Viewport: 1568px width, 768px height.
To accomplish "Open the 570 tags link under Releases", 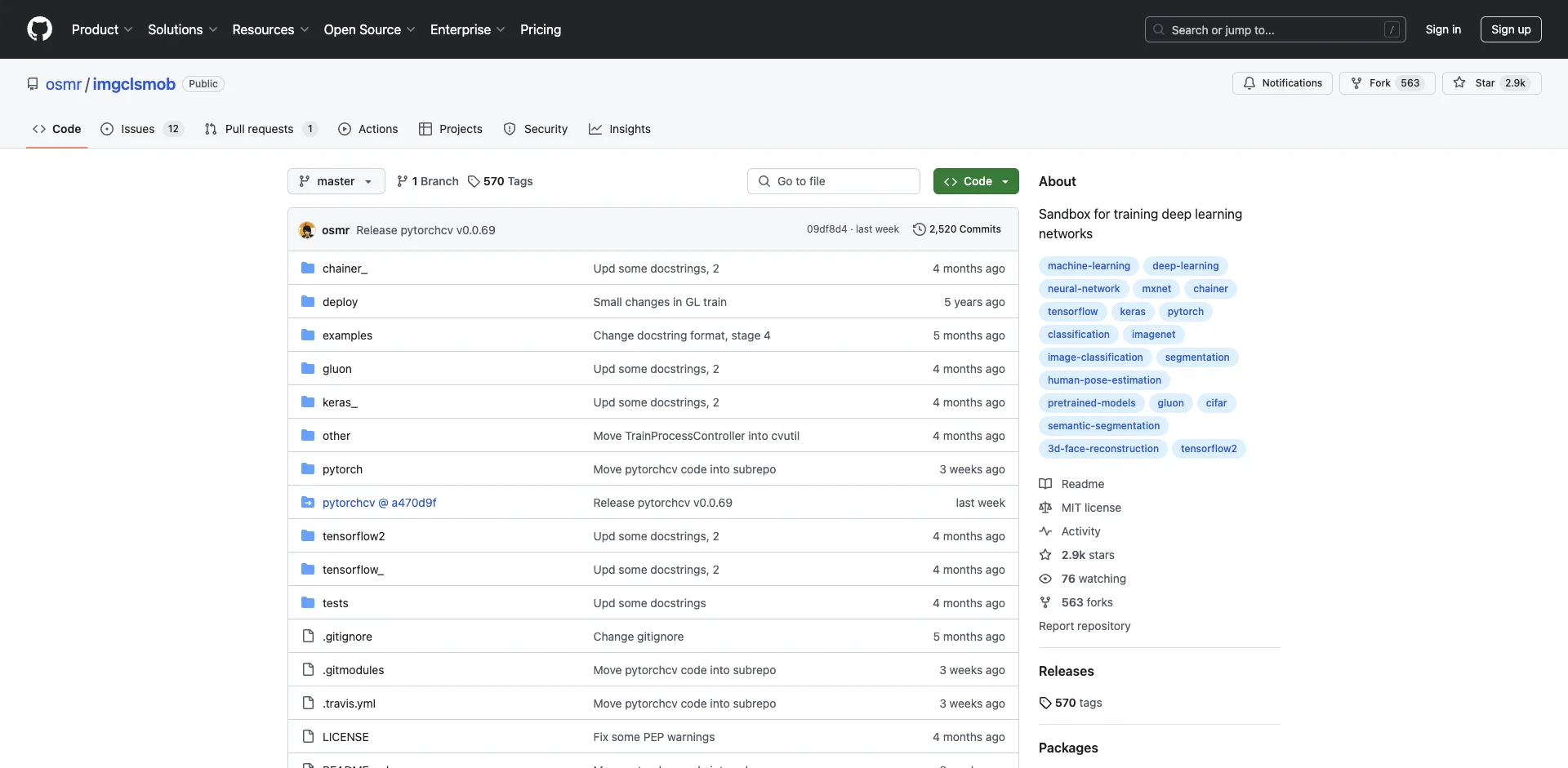I will 1071,703.
